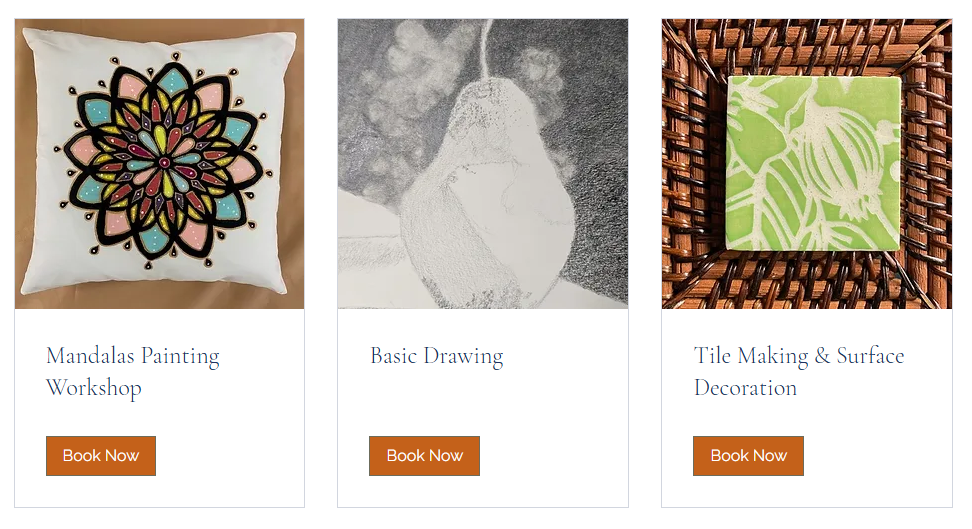Open the Basic Drawing title link
The image size is (972, 529).
[436, 356]
